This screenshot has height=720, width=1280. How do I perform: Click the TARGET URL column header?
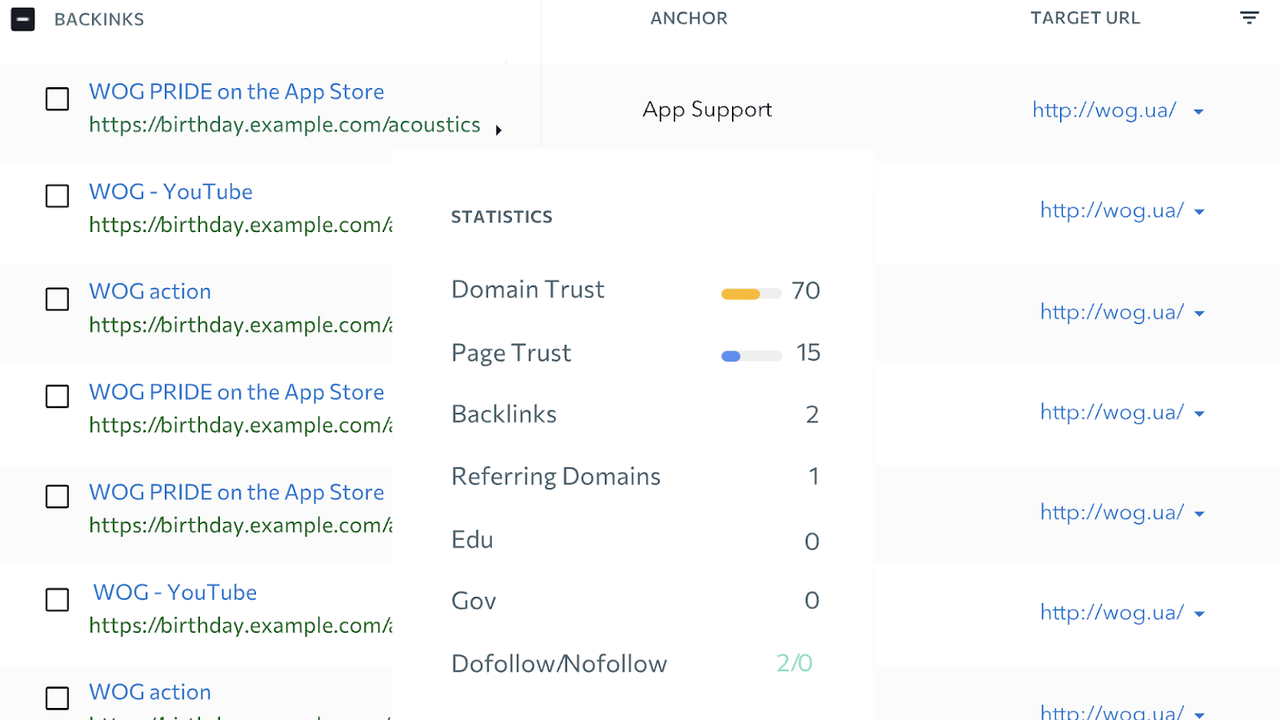coord(1085,18)
